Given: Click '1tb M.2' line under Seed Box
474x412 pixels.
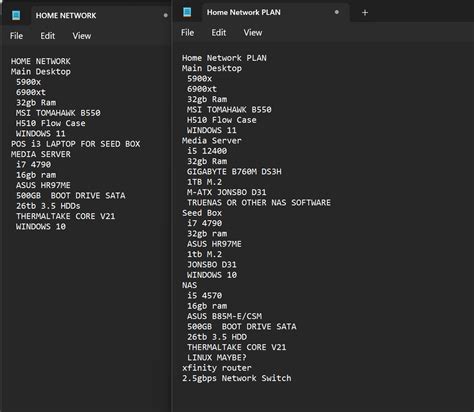Looking at the screenshot, I should (204, 254).
